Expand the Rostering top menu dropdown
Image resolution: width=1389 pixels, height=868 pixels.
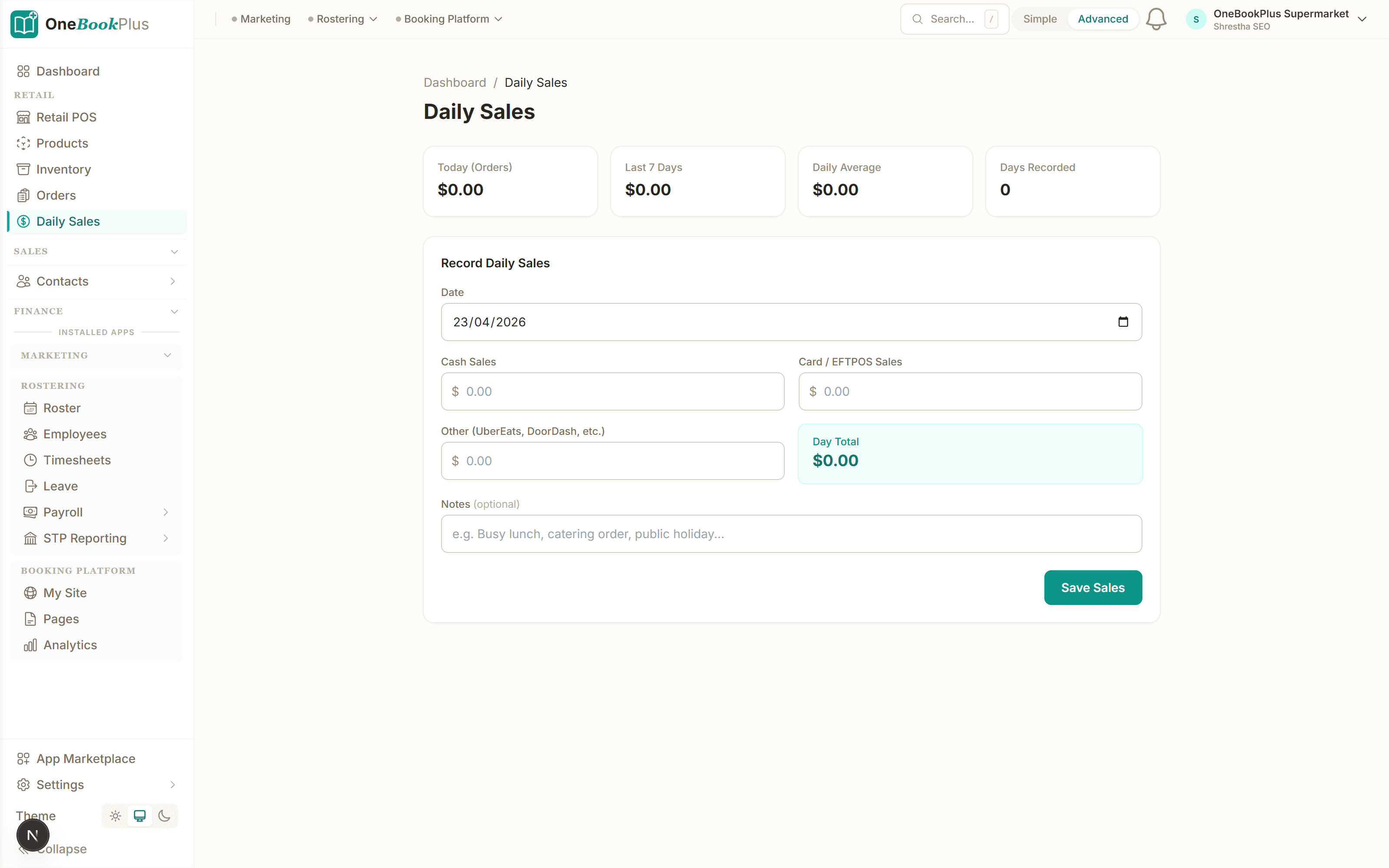click(x=342, y=19)
